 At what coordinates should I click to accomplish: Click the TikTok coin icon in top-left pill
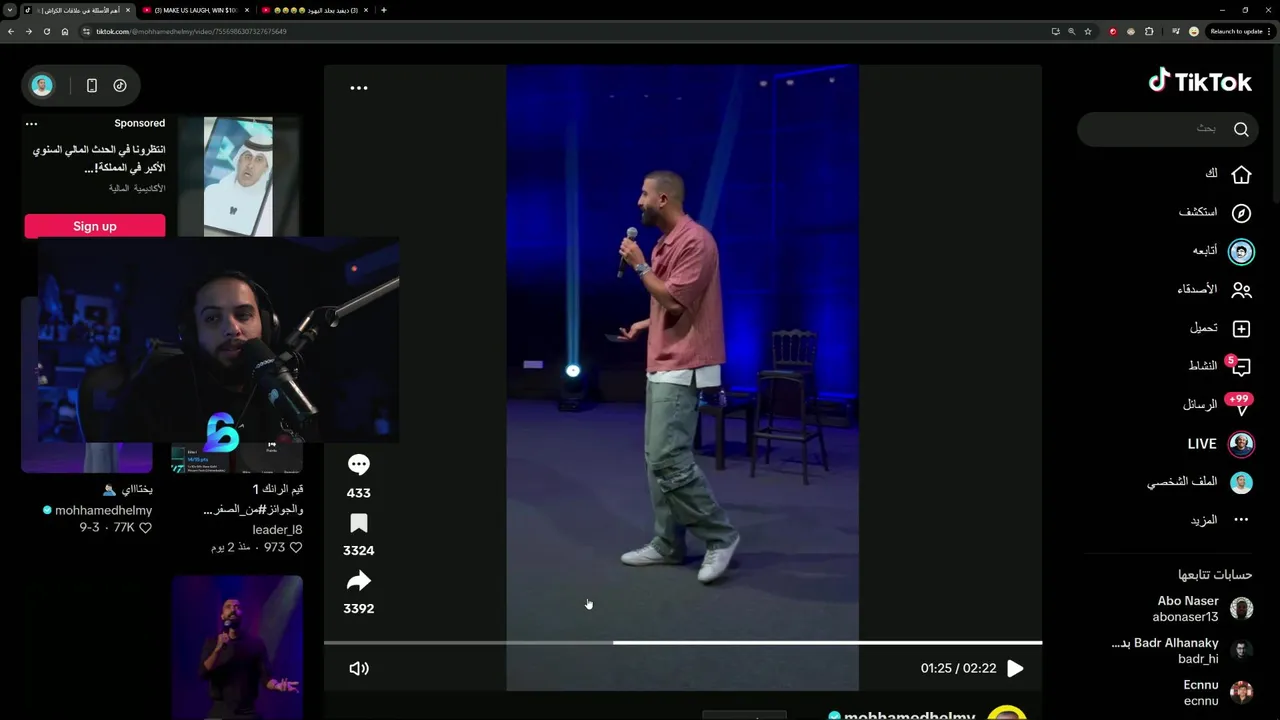(120, 86)
